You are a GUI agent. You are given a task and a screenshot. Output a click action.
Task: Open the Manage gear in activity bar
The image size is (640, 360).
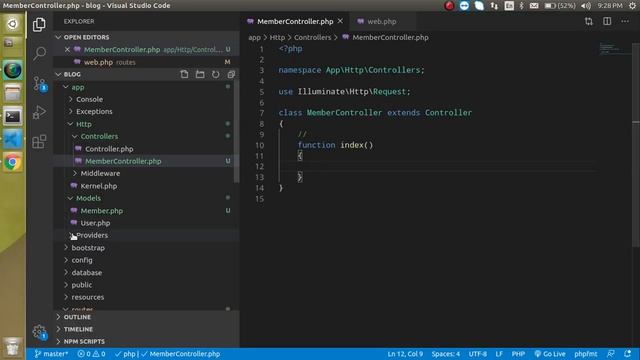pyautogui.click(x=40, y=332)
